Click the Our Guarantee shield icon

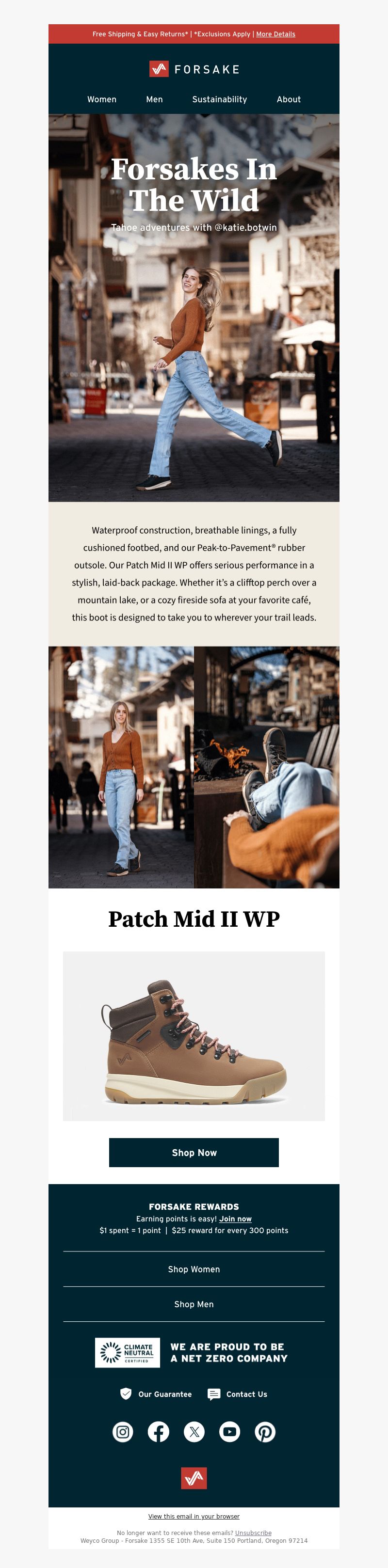coord(126,1394)
